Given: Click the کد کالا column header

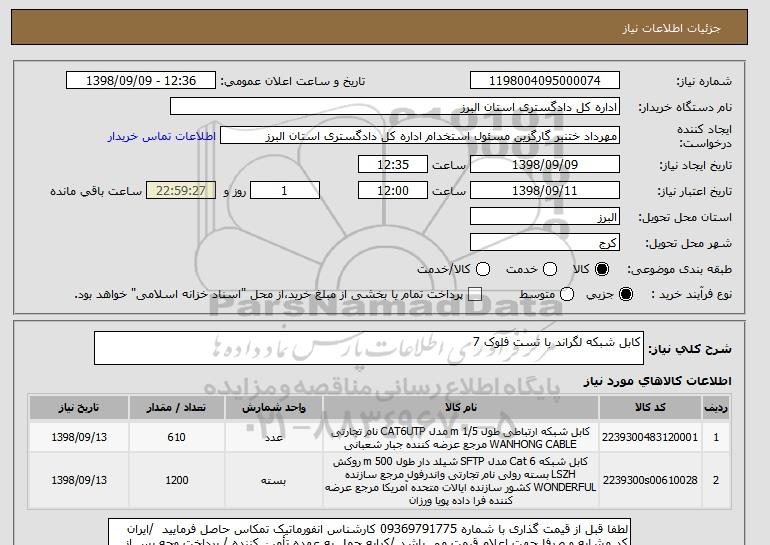Looking at the screenshot, I should [x=650, y=408].
